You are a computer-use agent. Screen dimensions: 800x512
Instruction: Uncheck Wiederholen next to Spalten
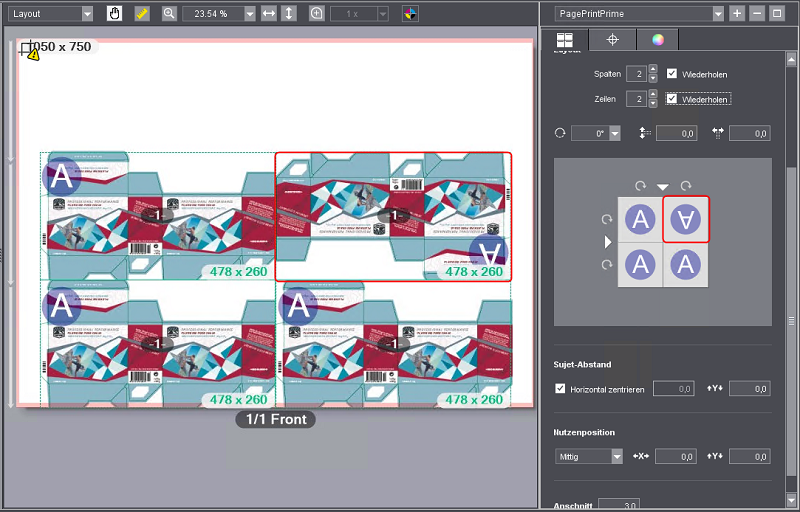[673, 74]
